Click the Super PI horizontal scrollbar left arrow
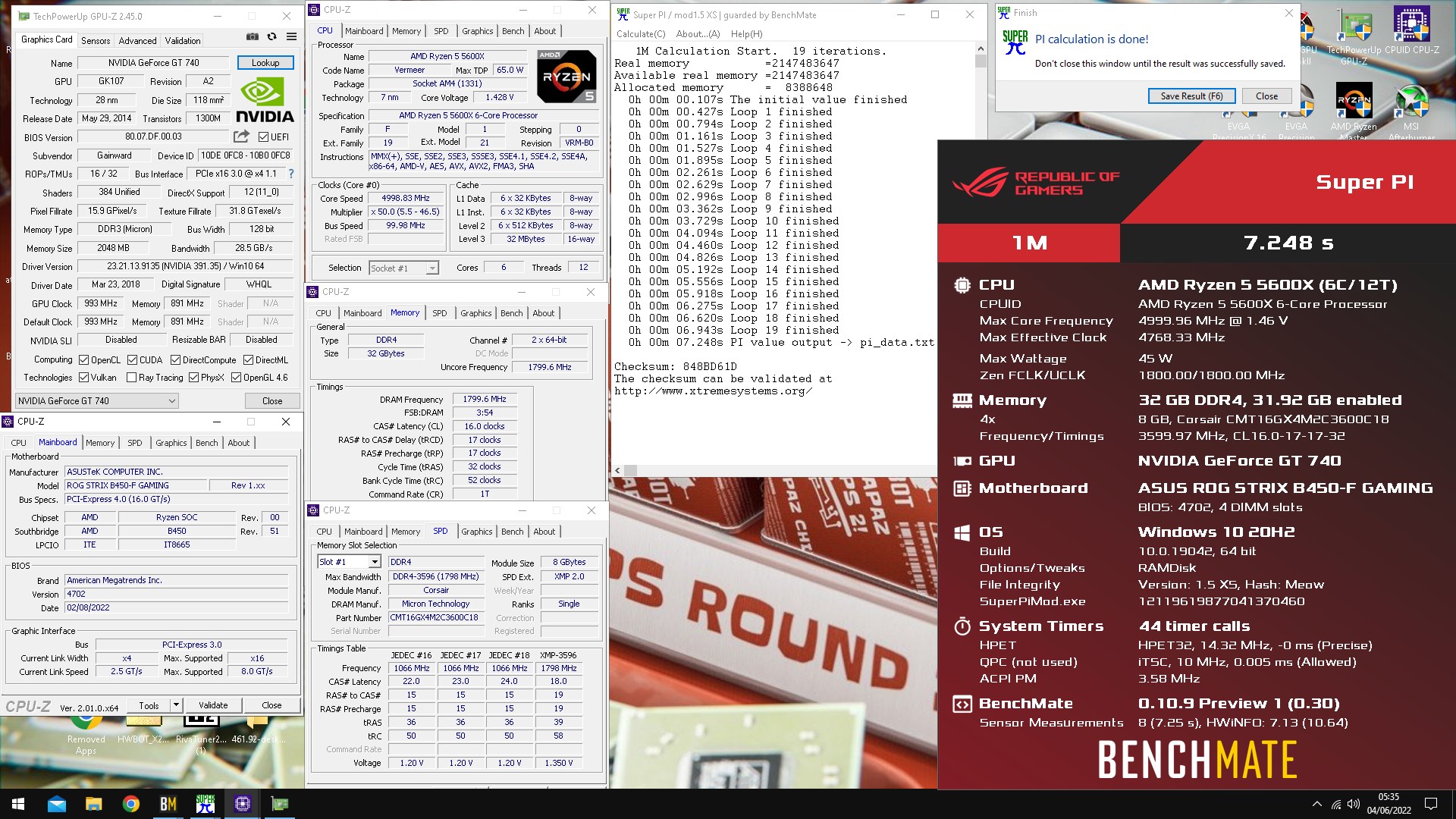 tap(618, 470)
